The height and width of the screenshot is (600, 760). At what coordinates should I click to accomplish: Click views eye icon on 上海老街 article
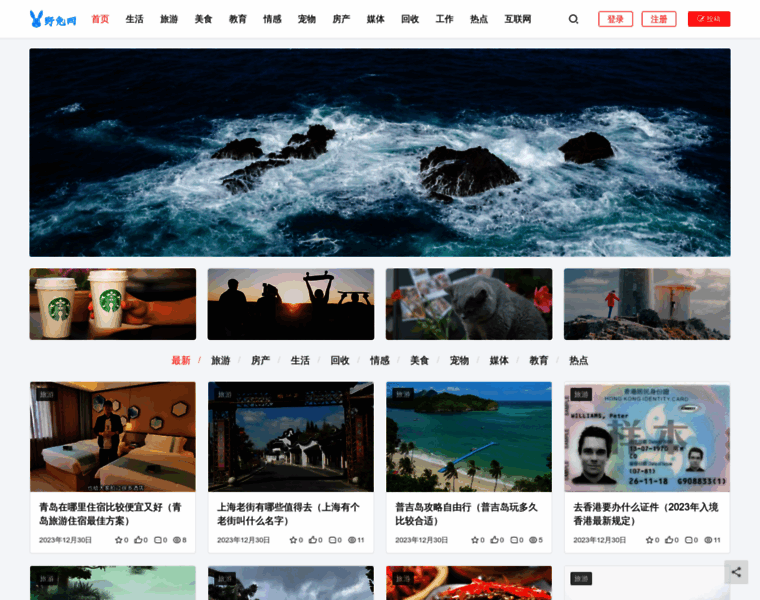352,540
